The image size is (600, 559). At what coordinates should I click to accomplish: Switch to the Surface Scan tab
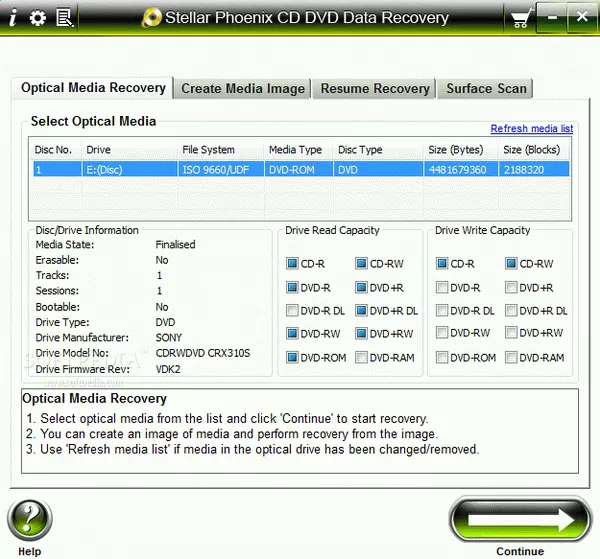pyautogui.click(x=486, y=88)
